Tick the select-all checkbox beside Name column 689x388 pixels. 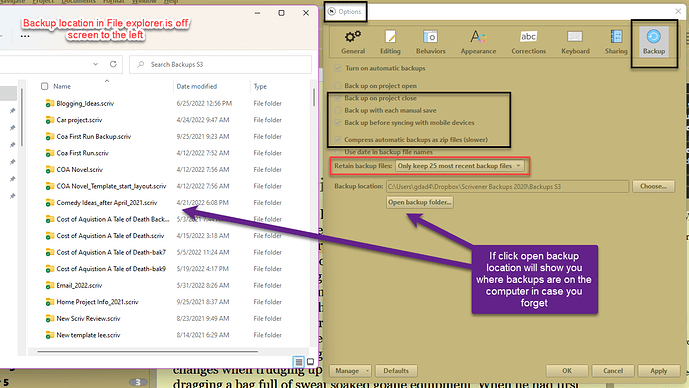click(44, 86)
